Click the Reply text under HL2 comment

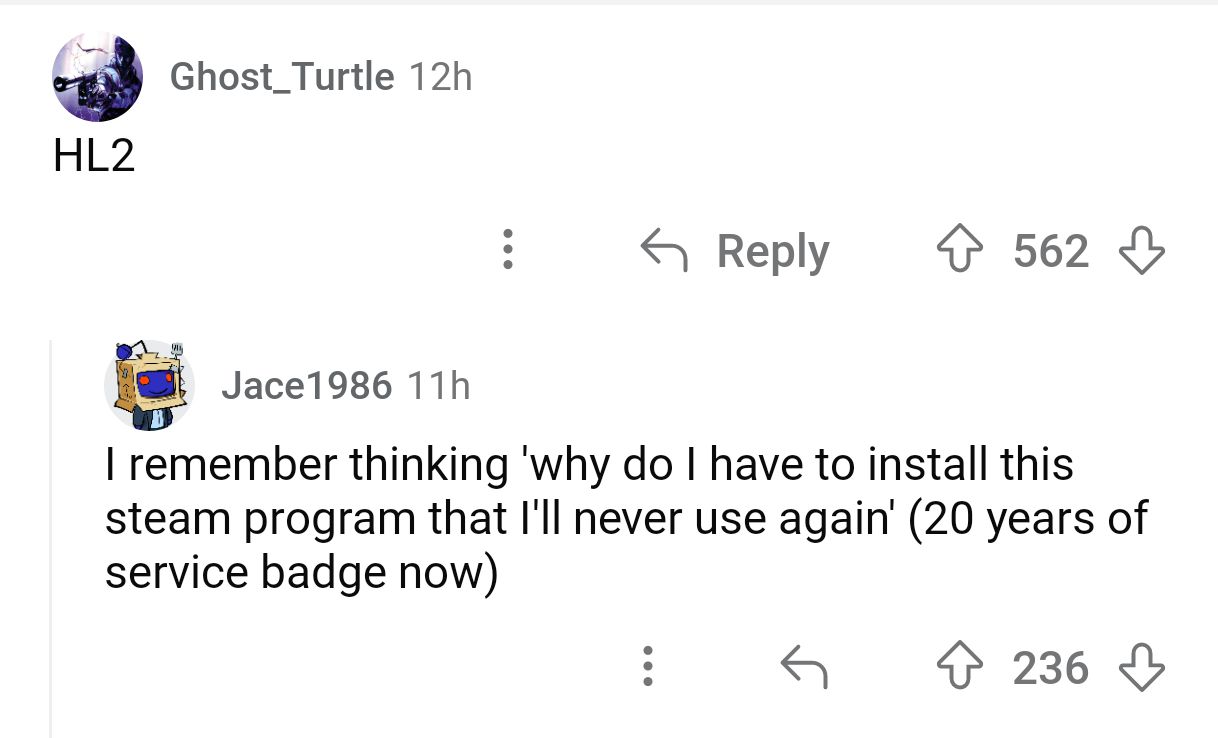coord(772,251)
